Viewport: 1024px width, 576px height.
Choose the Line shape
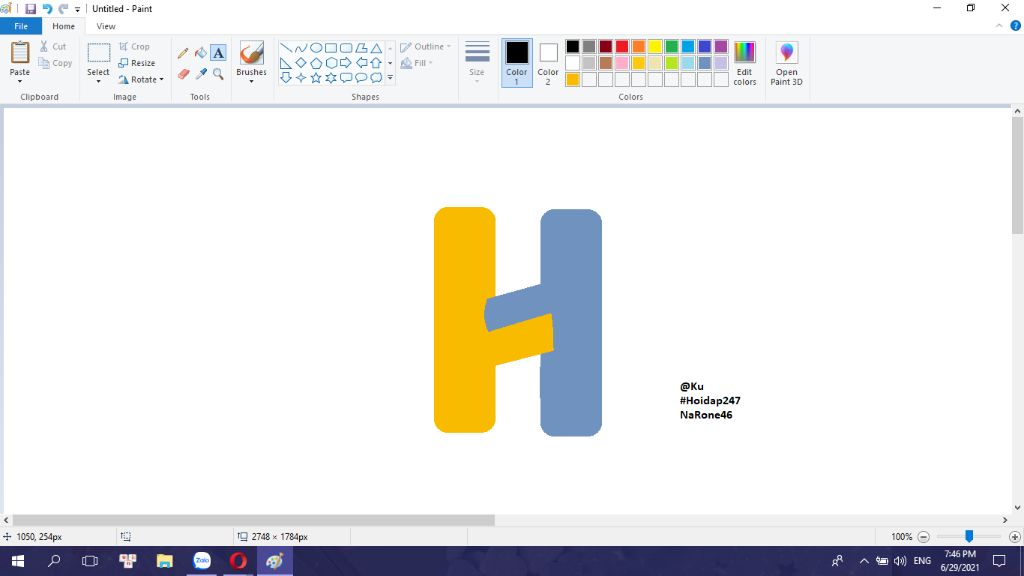[x=286, y=48]
